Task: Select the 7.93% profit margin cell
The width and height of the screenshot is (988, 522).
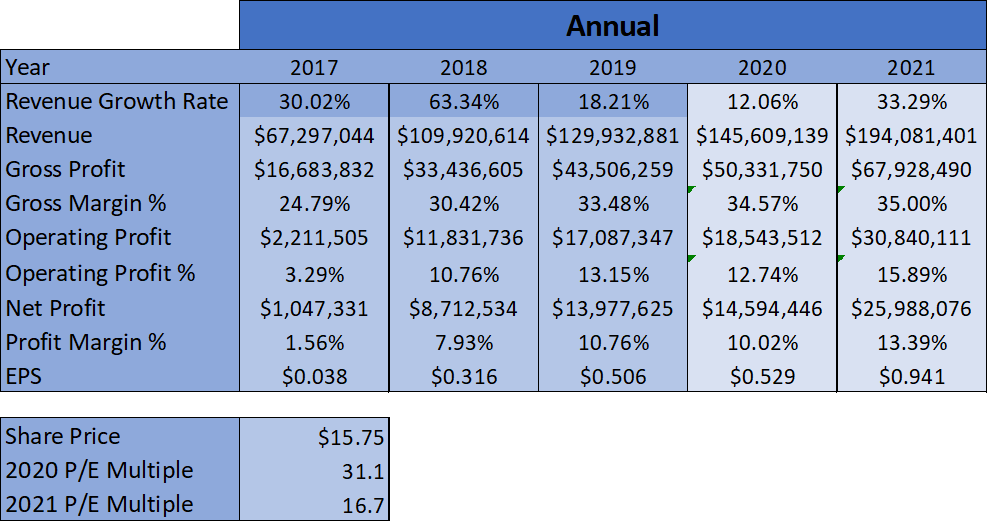Action: 464,342
